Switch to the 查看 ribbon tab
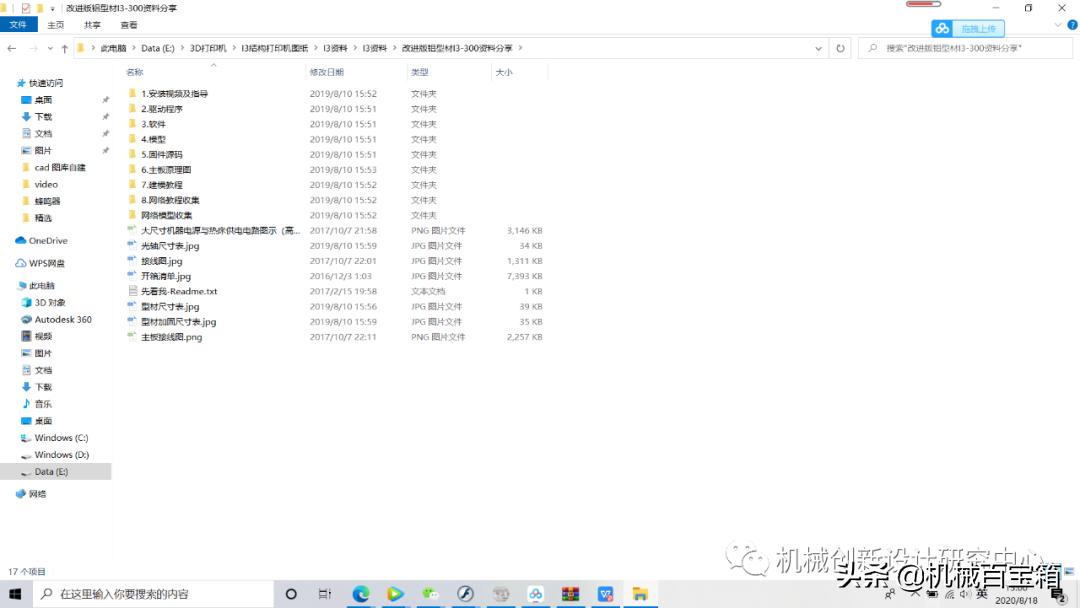Screen dimensions: 1080x608 coord(128,25)
